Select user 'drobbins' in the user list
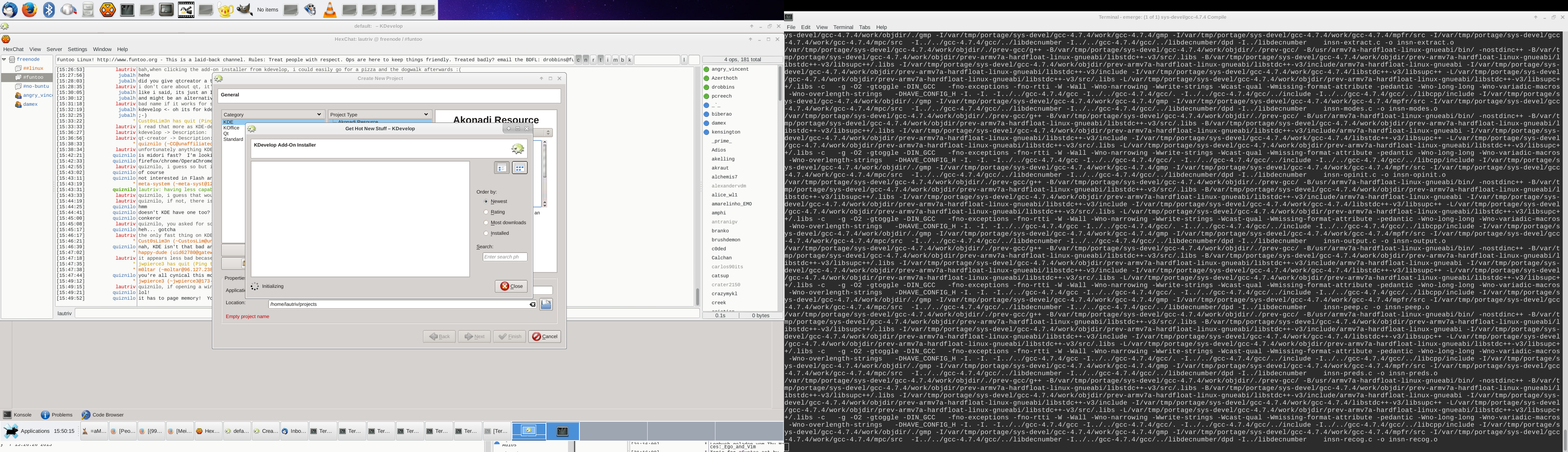 click(x=722, y=87)
